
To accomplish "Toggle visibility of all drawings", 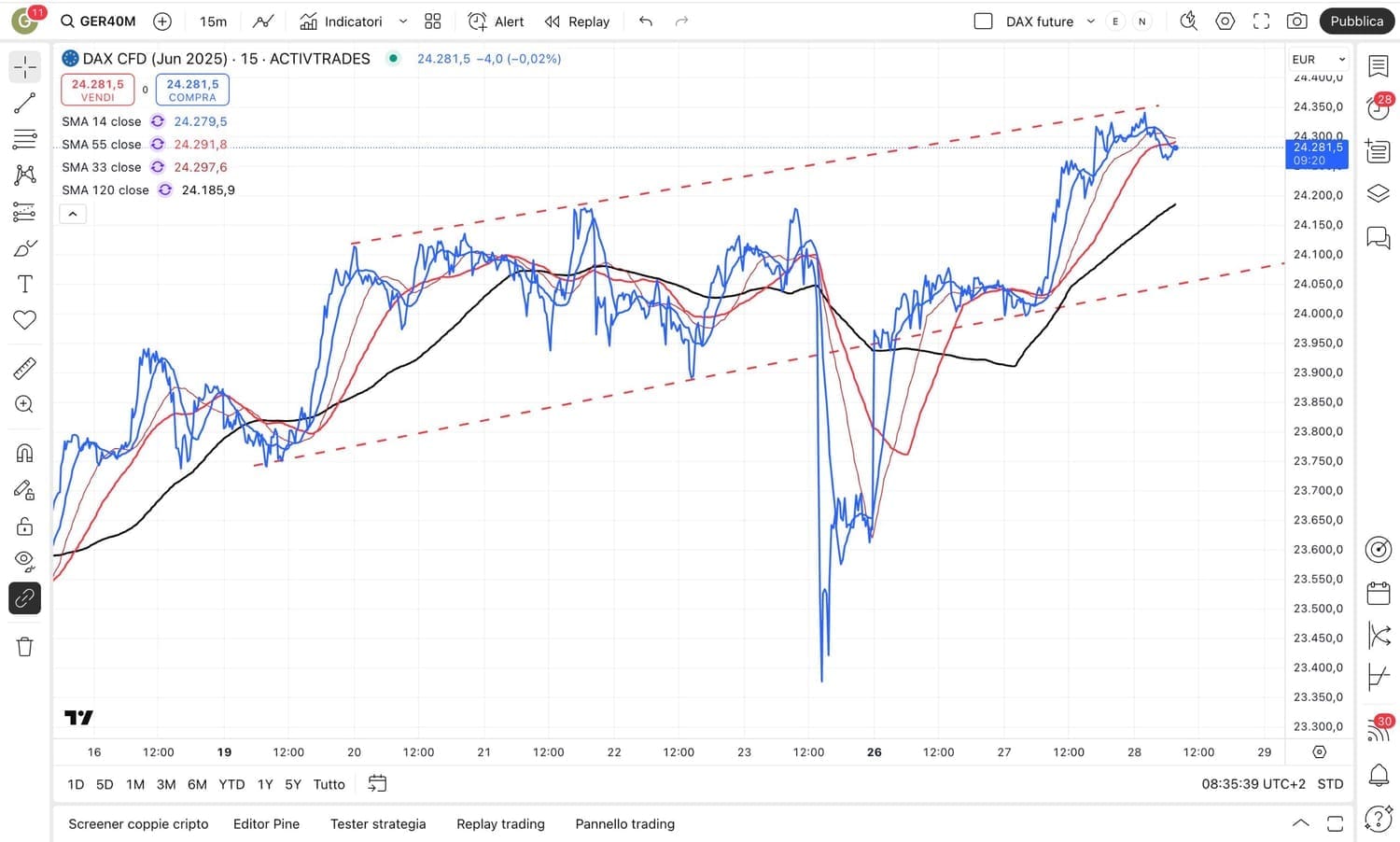I will point(25,561).
